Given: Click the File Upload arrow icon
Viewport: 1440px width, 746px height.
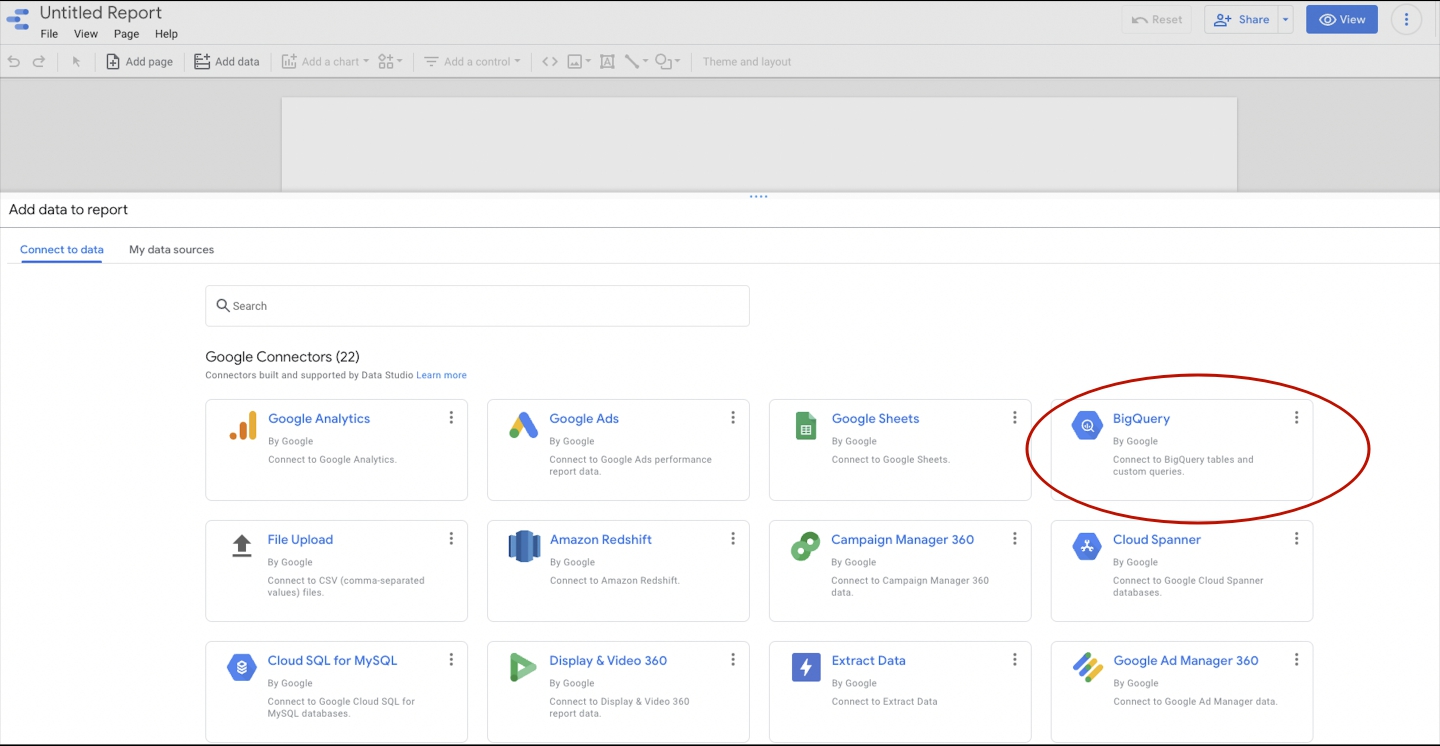Looking at the screenshot, I should (242, 546).
